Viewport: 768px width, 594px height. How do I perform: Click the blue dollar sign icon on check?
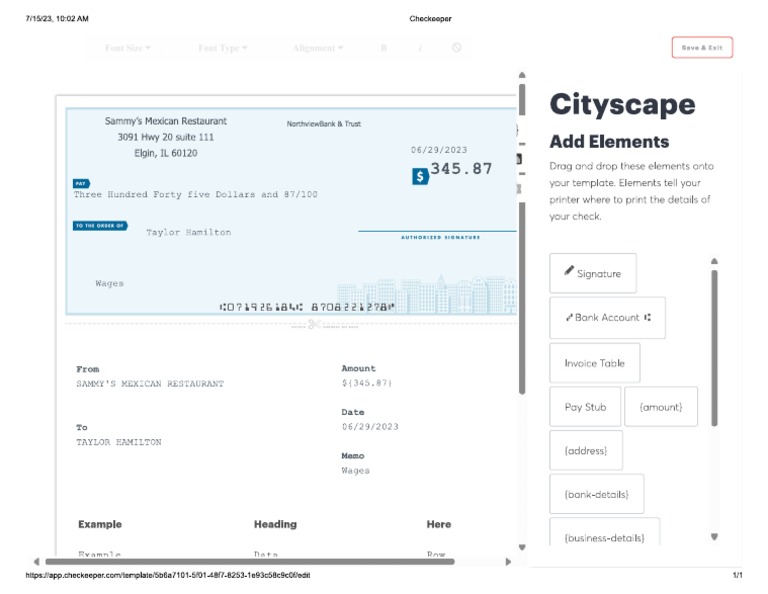(421, 176)
